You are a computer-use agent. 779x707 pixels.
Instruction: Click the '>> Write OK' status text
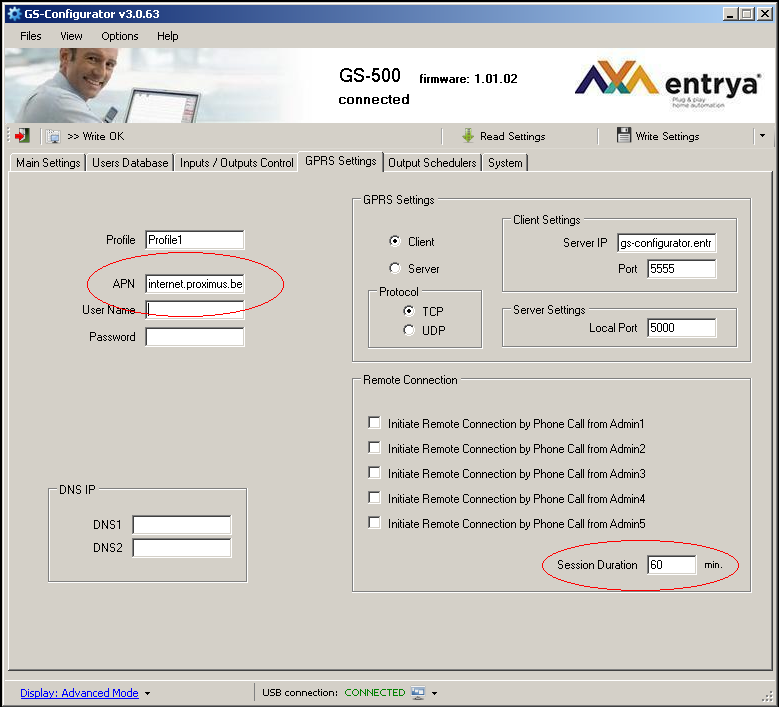(95, 136)
